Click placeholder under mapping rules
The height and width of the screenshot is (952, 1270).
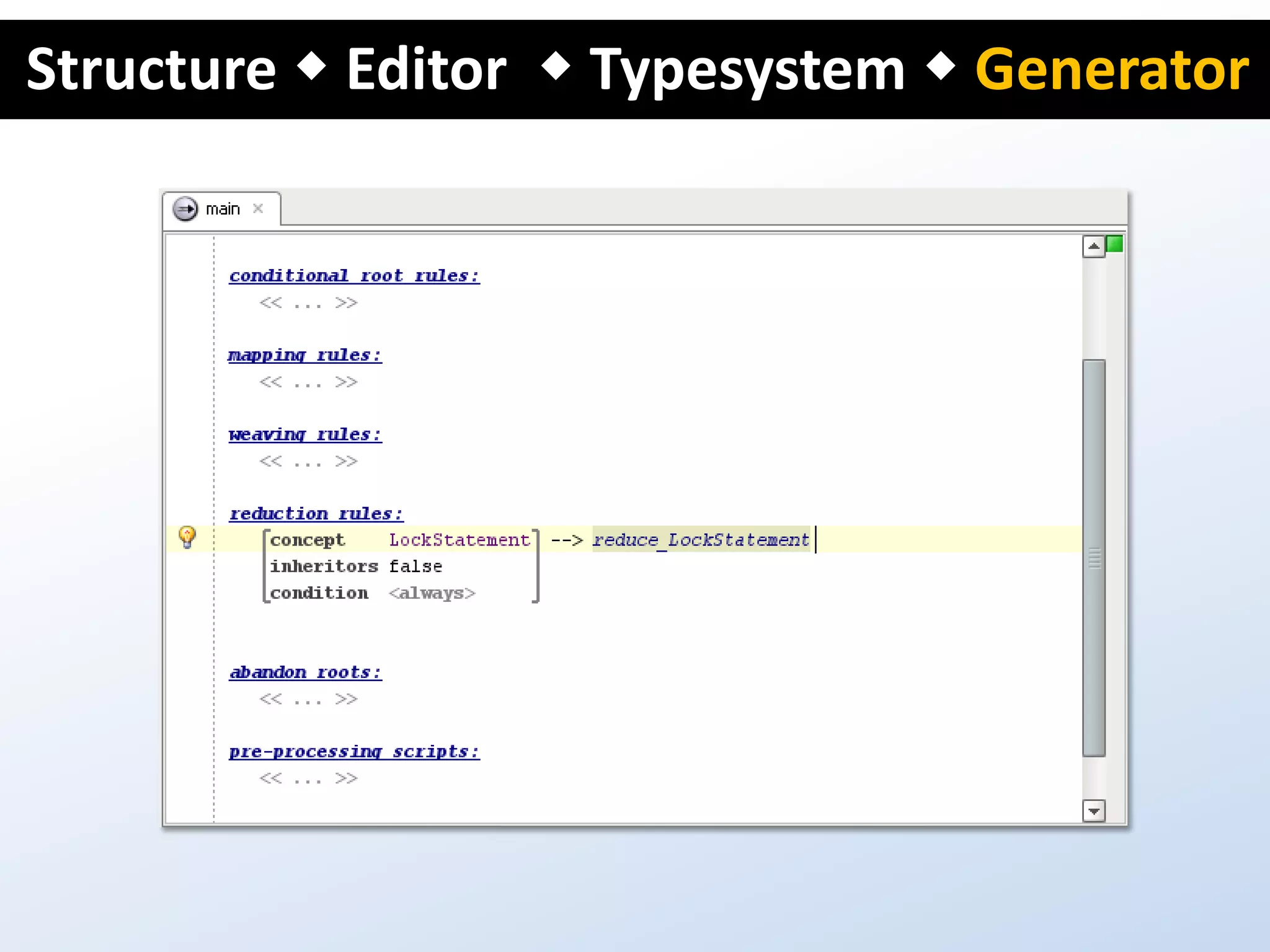point(308,382)
